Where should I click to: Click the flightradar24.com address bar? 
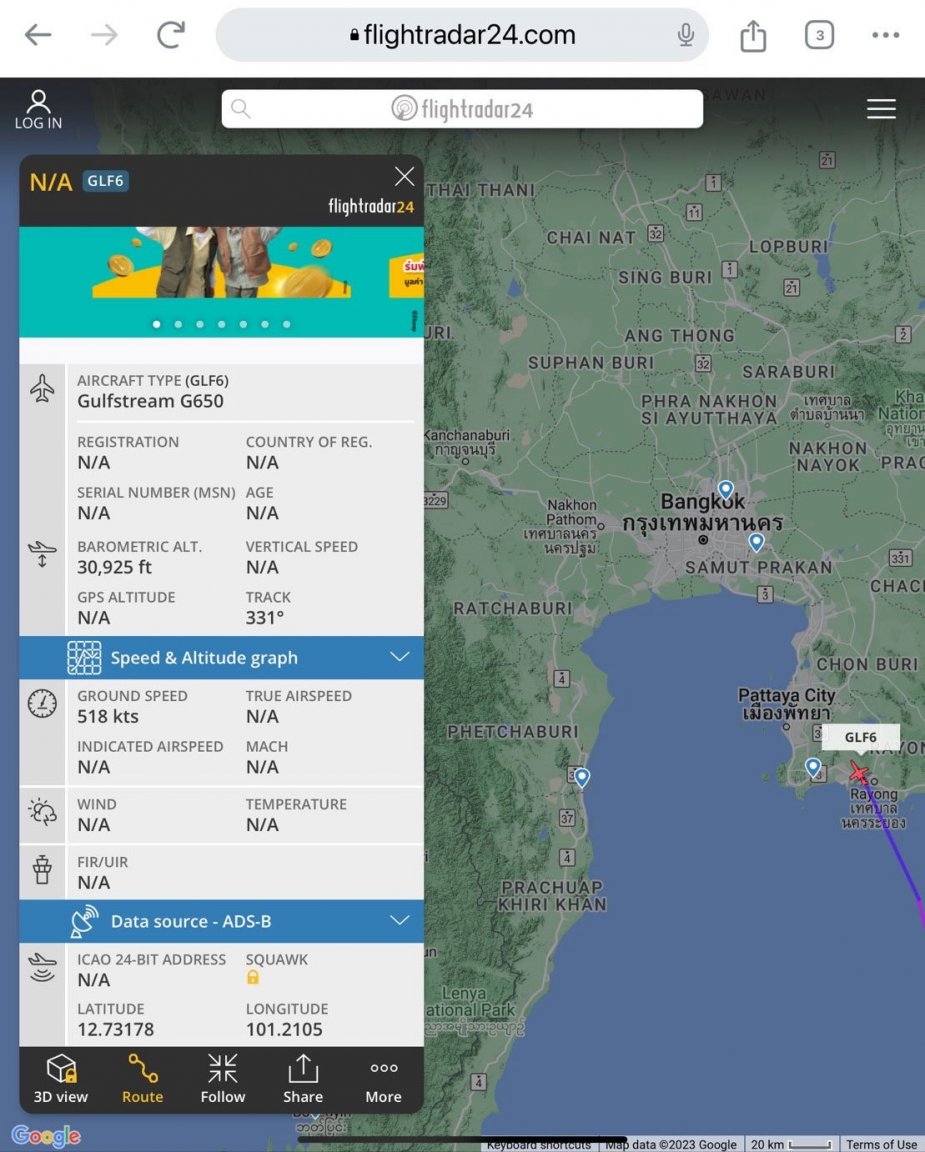[462, 35]
